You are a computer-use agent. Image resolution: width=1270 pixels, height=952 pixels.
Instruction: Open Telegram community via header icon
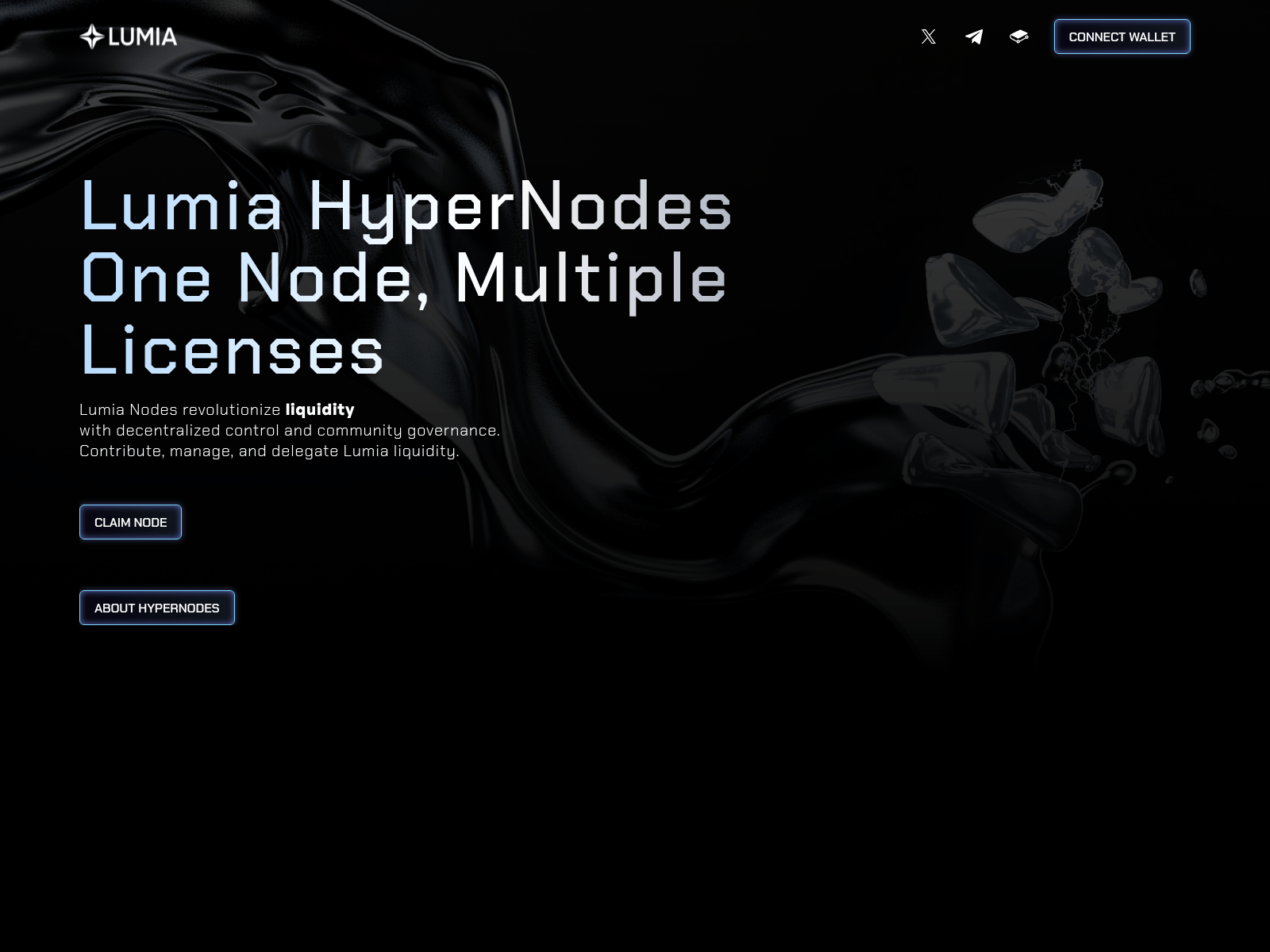[x=974, y=36]
